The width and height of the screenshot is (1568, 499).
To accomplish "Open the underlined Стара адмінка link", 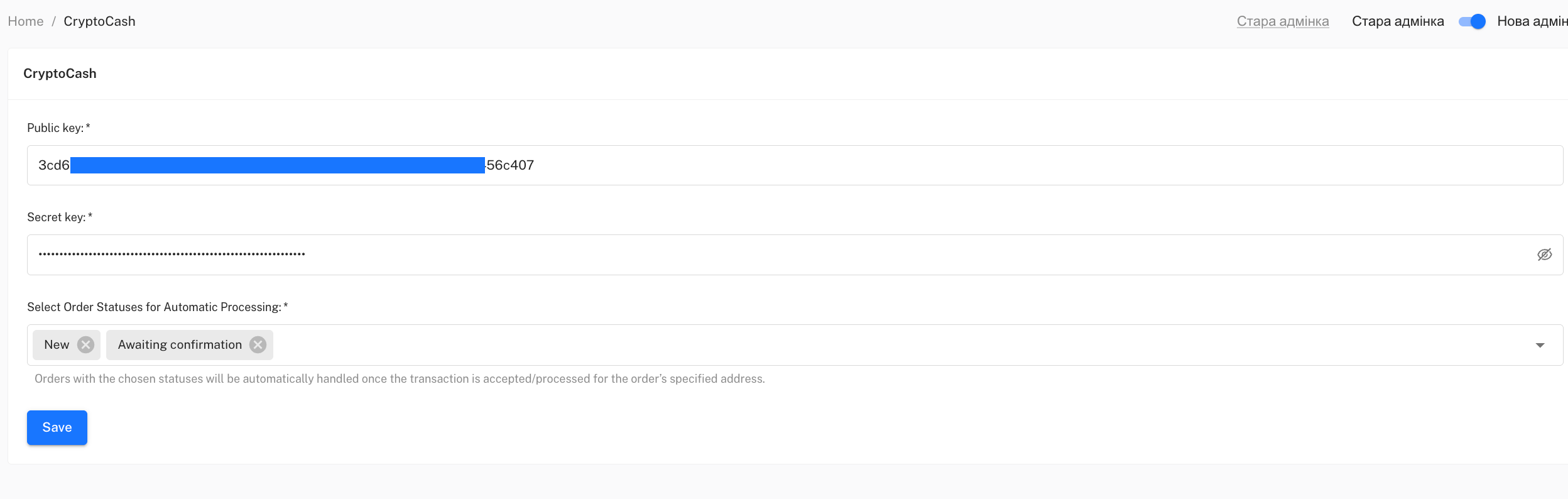I will [1283, 21].
